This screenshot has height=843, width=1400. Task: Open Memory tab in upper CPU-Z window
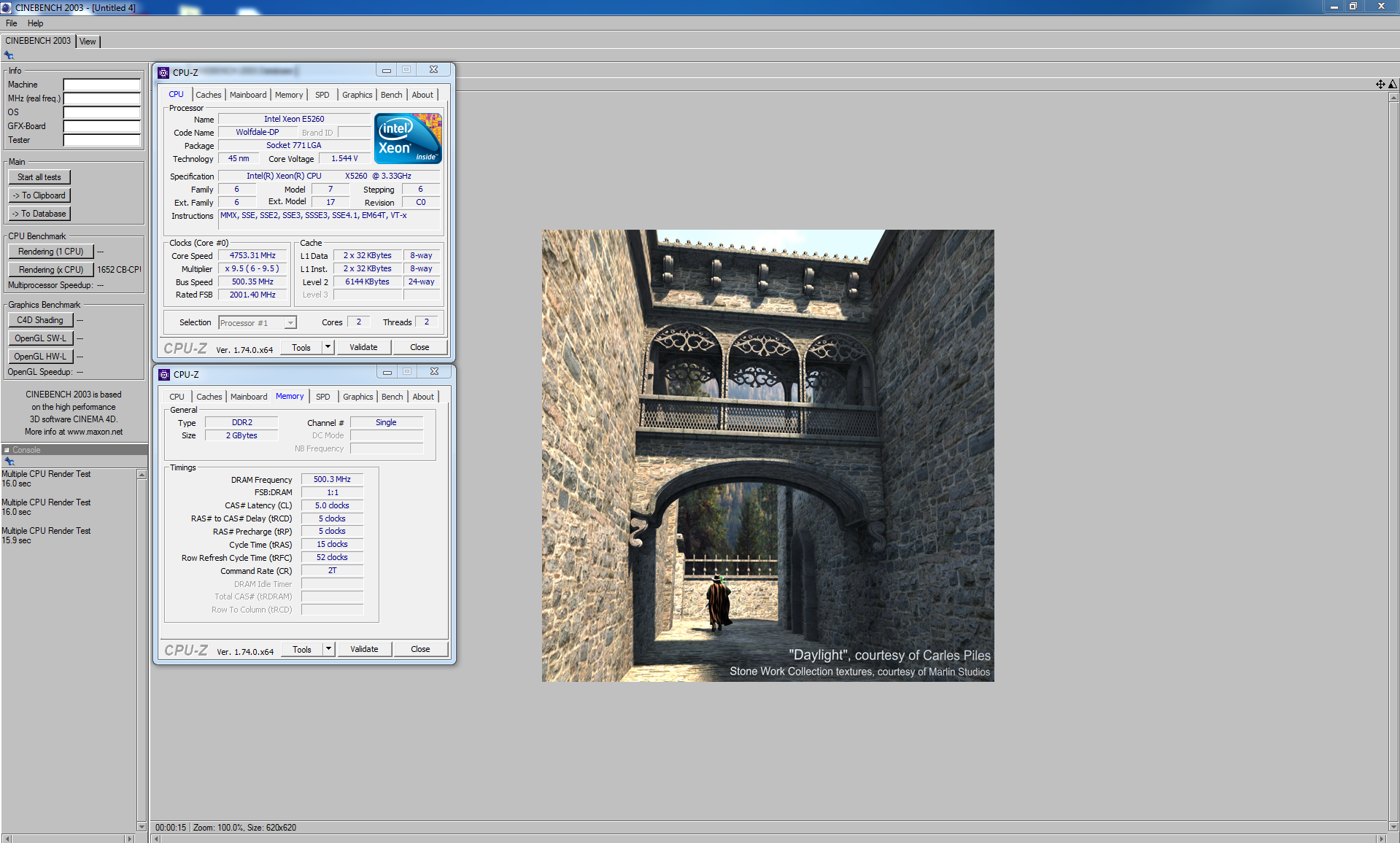pos(289,95)
